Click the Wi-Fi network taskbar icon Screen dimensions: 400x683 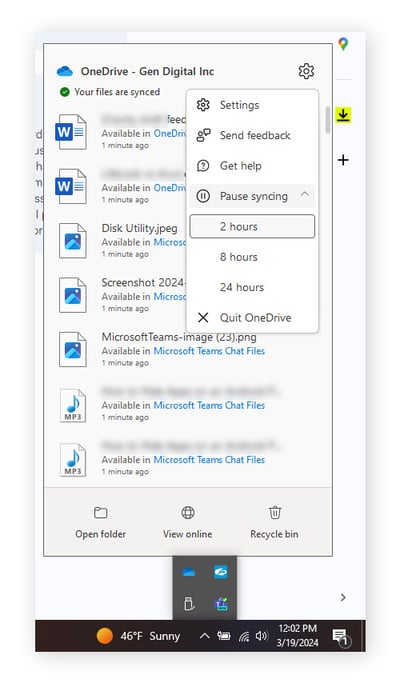[244, 637]
